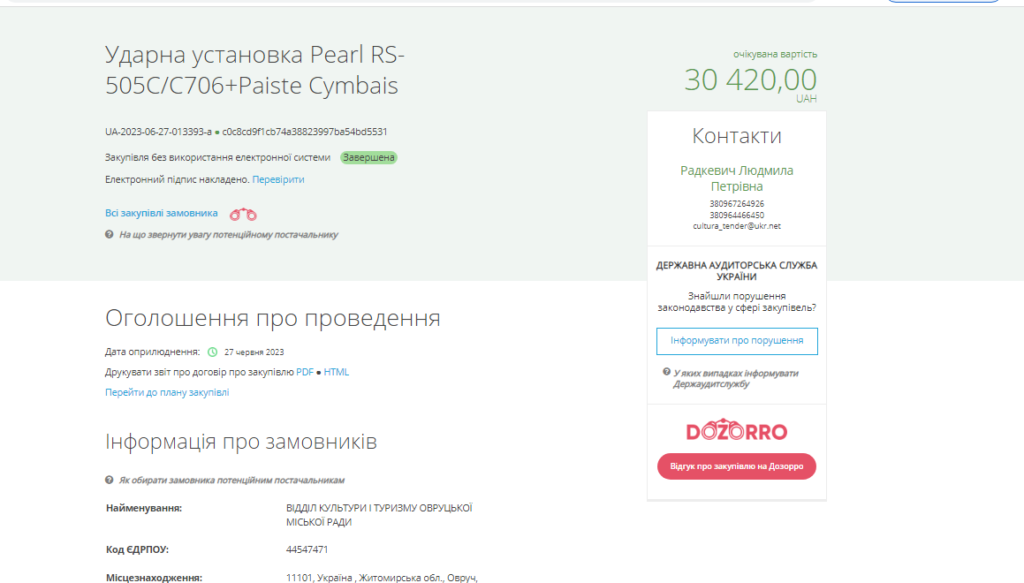Click heading 'Оголошення про проведення'

pos(273,318)
